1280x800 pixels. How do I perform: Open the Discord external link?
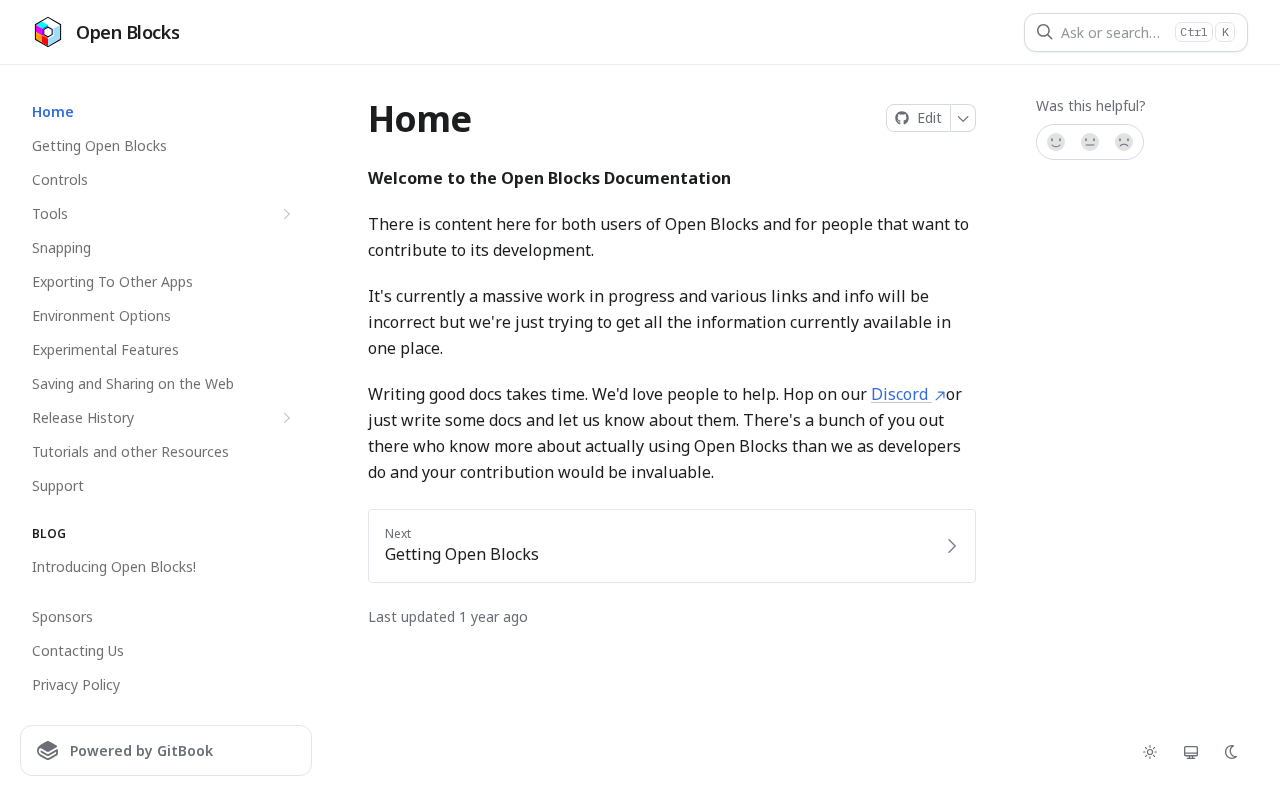pyautogui.click(x=908, y=394)
